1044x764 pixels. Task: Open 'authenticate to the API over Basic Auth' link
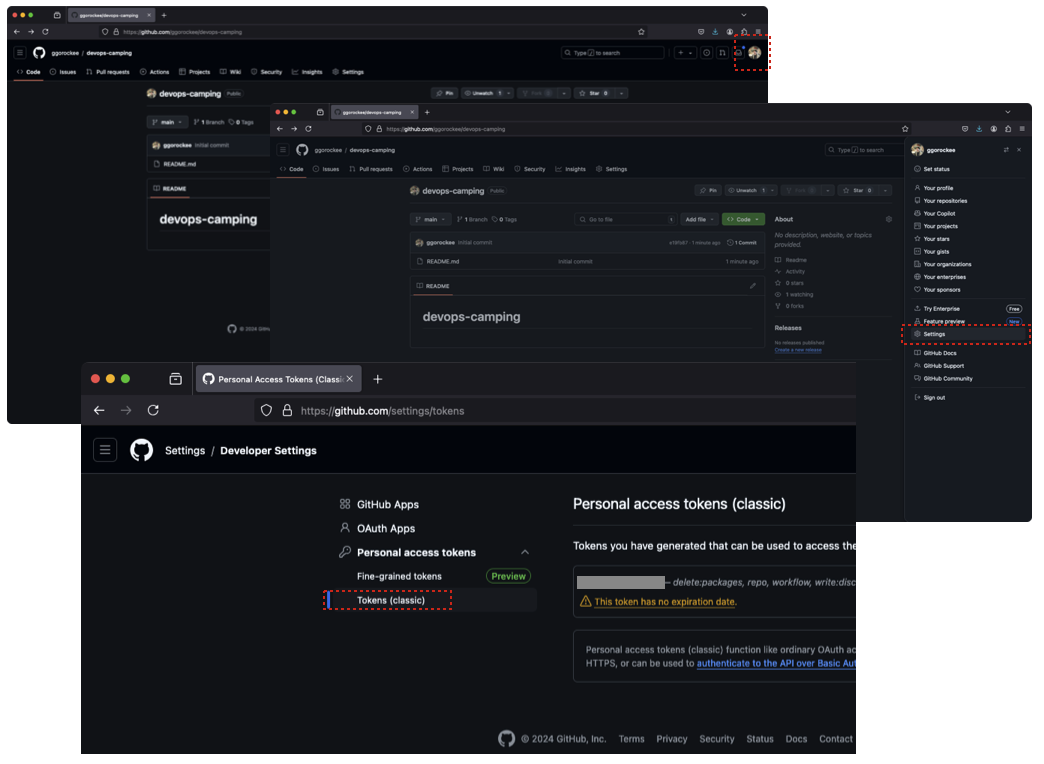pyautogui.click(x=776, y=665)
